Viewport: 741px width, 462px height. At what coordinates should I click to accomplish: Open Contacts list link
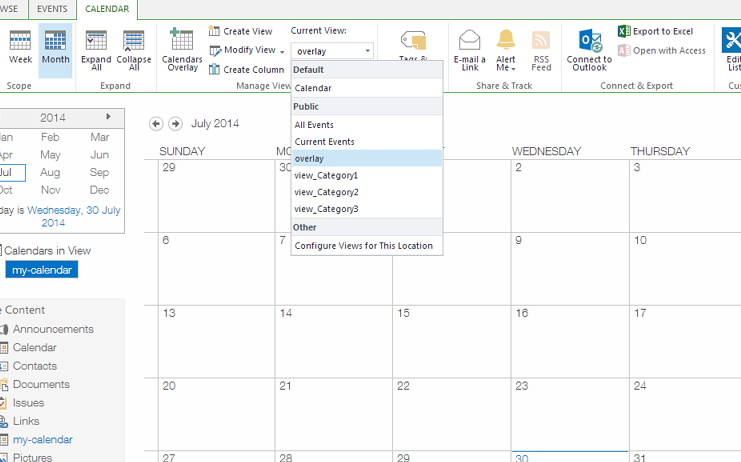[34, 366]
